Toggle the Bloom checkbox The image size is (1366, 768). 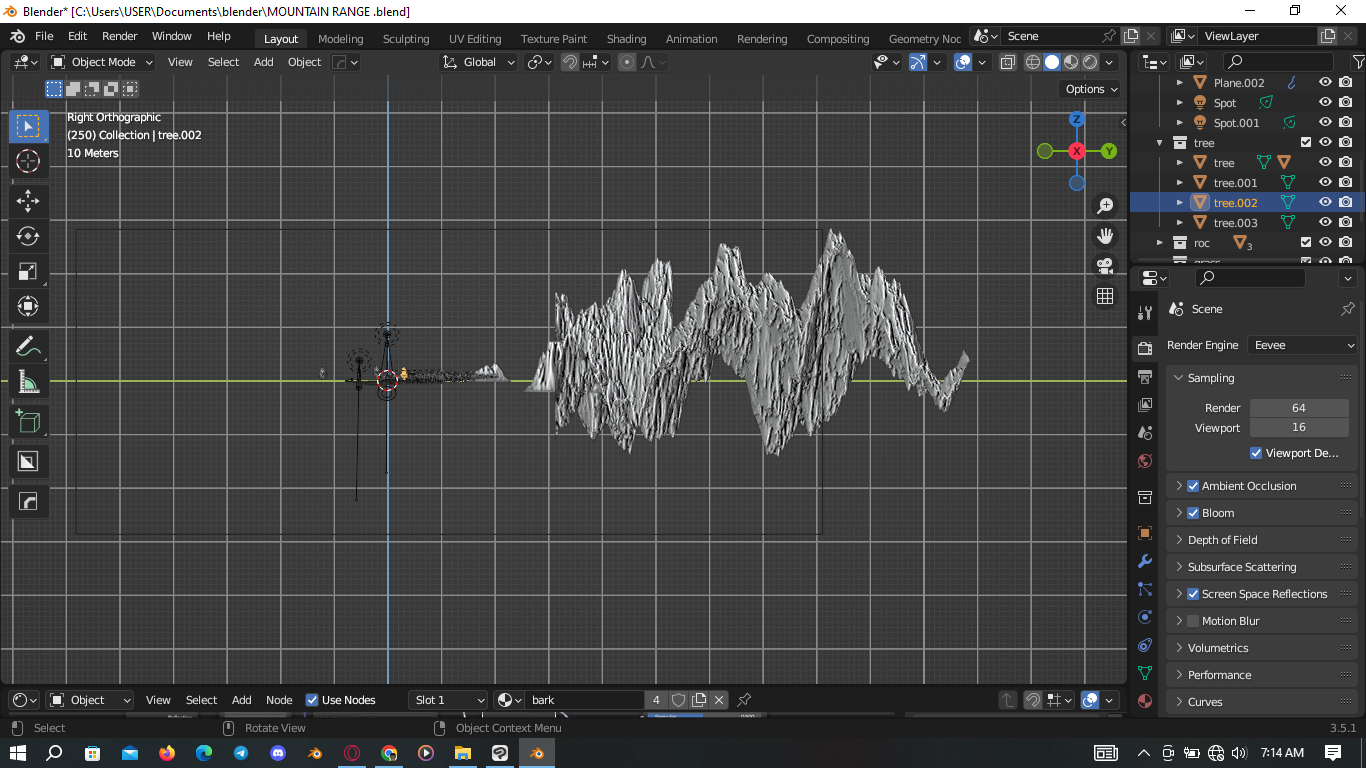coord(1193,513)
